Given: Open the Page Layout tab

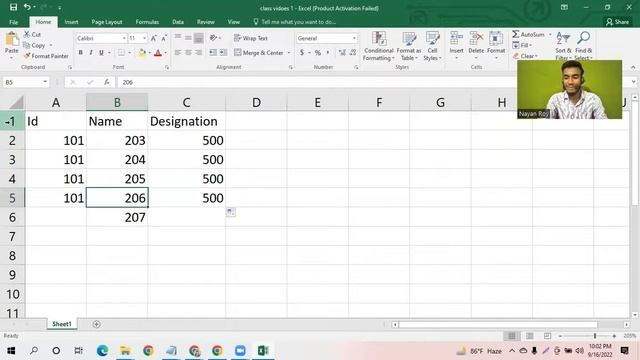Looking at the screenshot, I should (107, 22).
